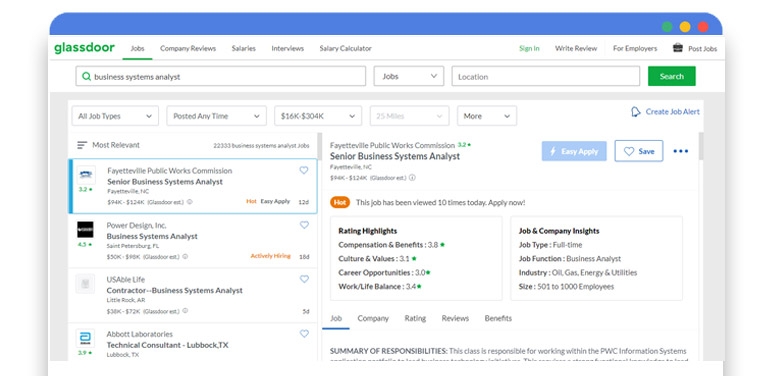Open the $16K-$304K salary range dropdown
The width and height of the screenshot is (762, 376).
coord(318,116)
